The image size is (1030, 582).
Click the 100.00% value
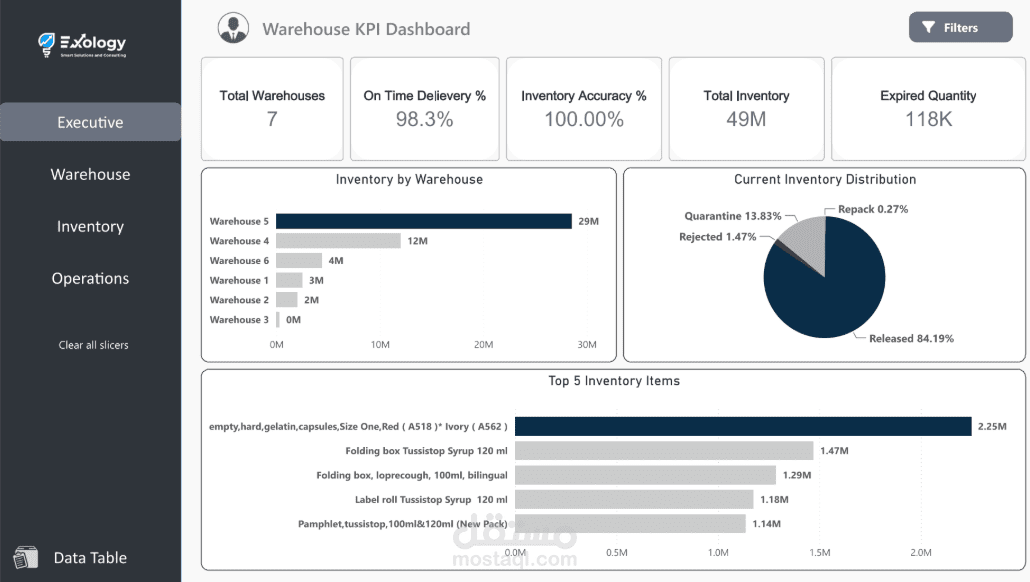tap(584, 119)
